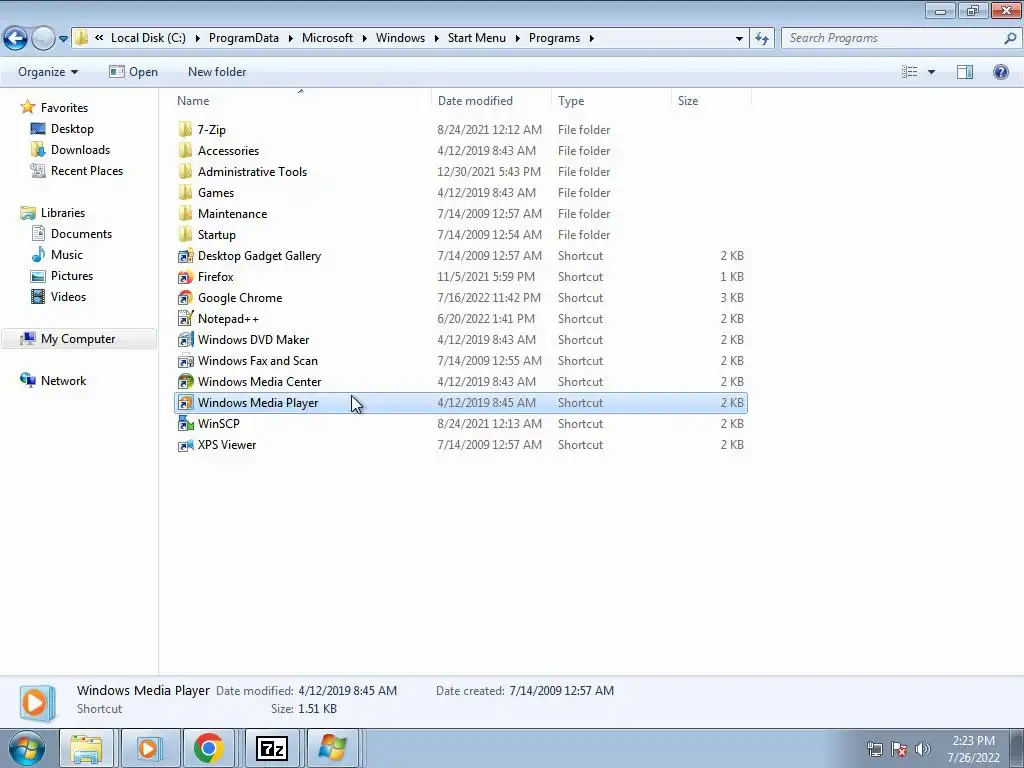Open 7-Zip from the taskbar

pos(271,748)
